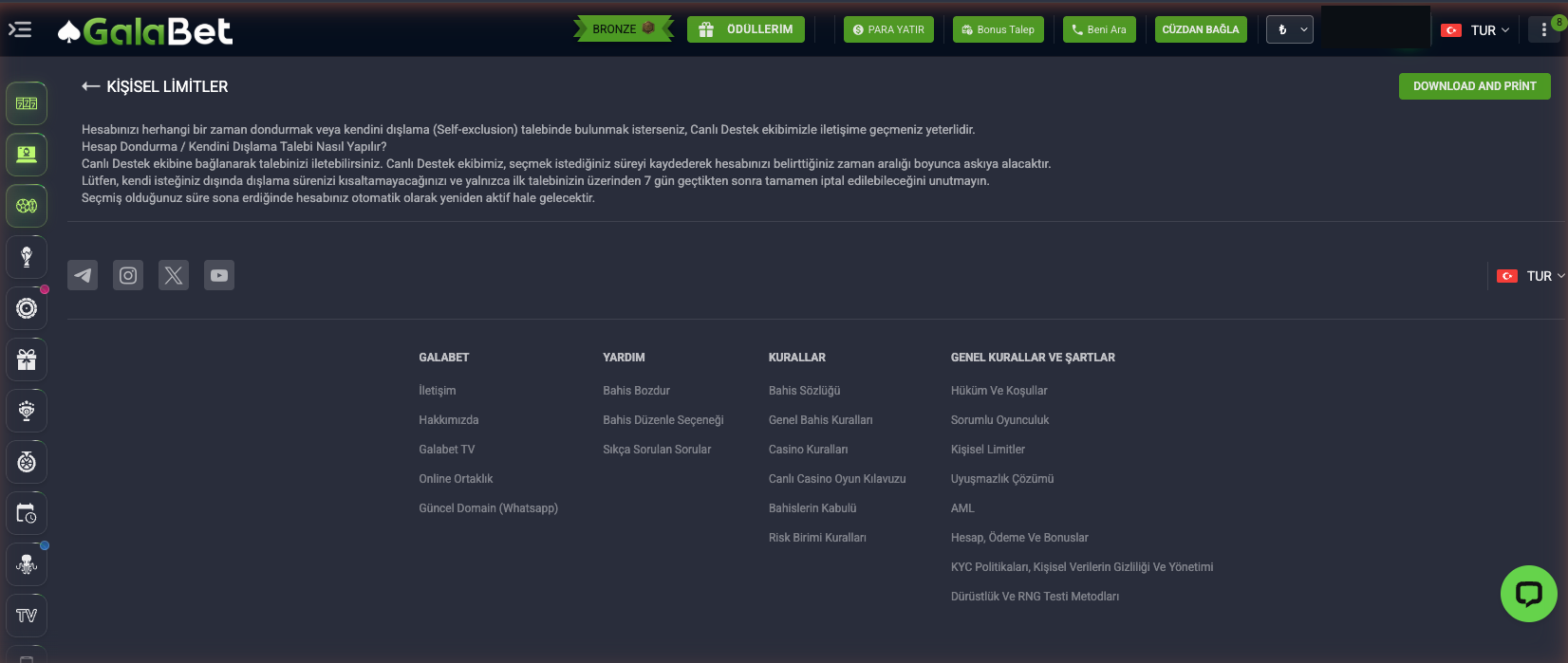Open the ÖDÜLLERİM rewards button
Viewport: 1568px width, 663px height.
click(x=746, y=29)
